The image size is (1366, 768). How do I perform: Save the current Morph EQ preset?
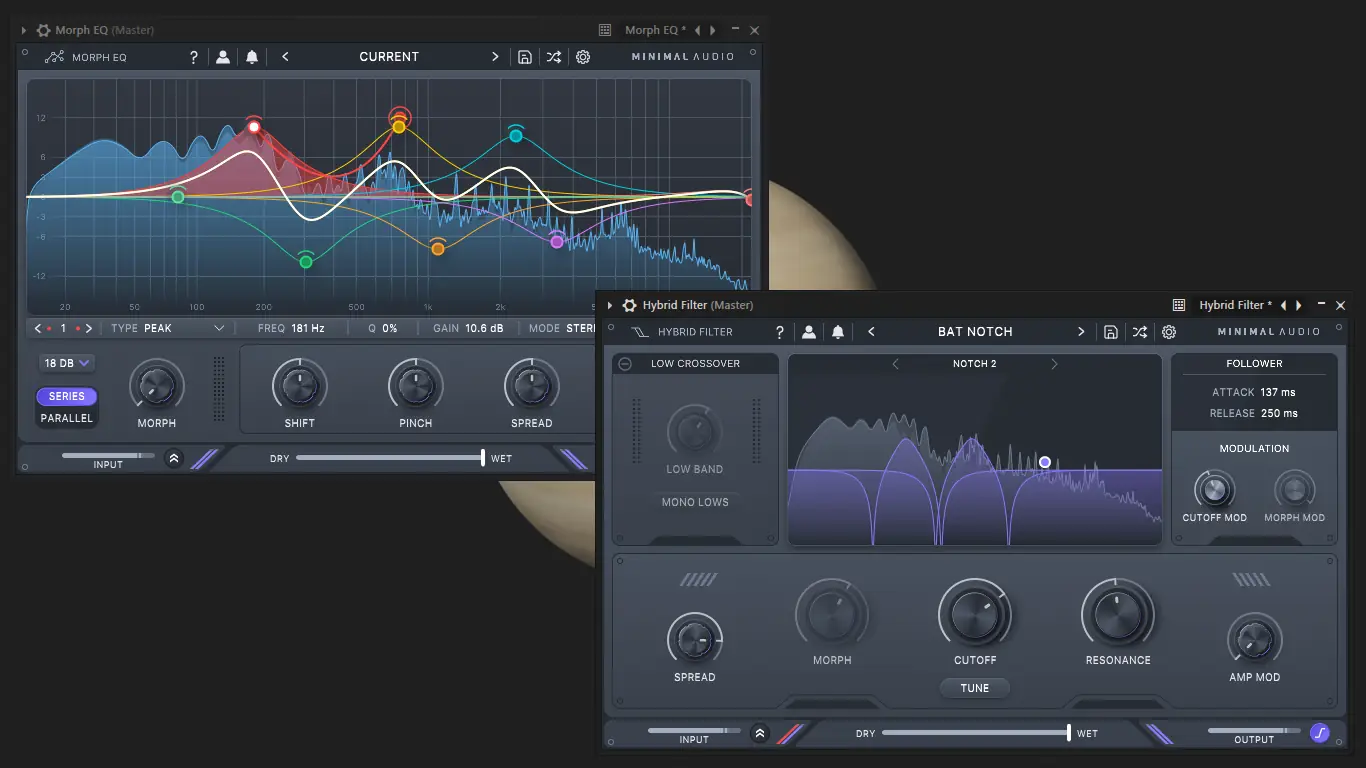pos(525,57)
